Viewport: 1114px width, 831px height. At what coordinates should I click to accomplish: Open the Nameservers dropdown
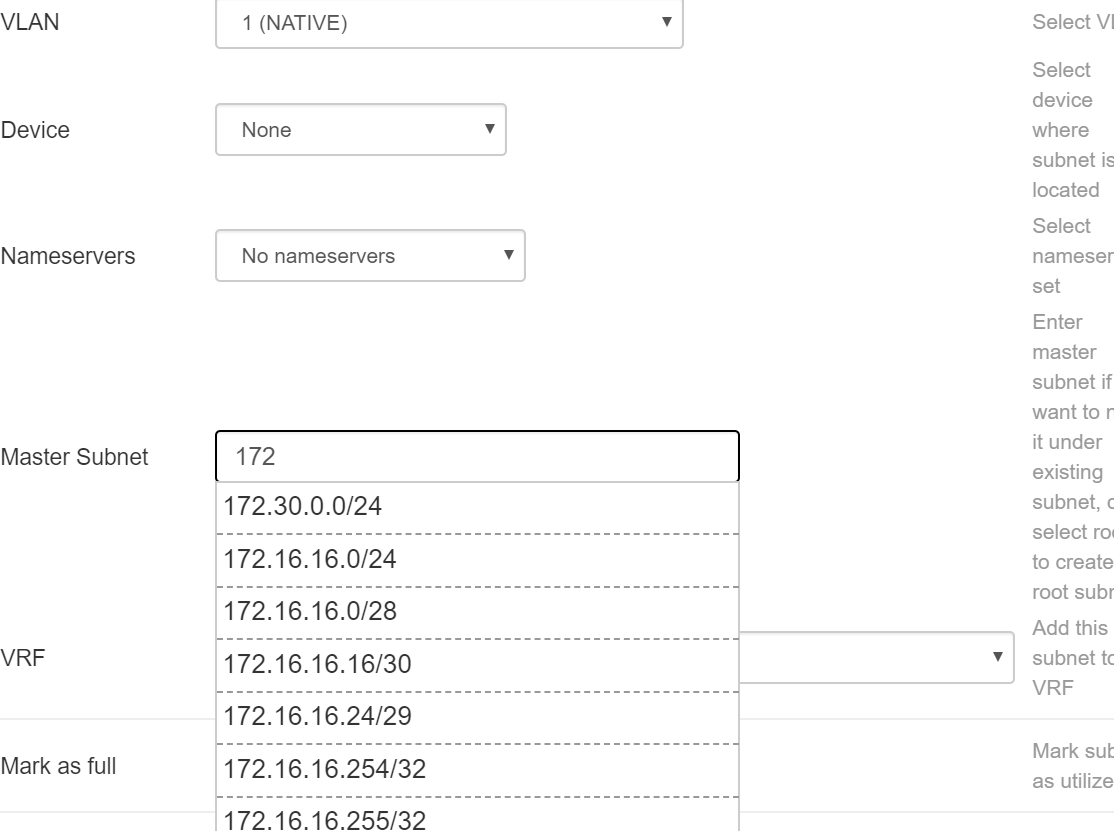370,255
